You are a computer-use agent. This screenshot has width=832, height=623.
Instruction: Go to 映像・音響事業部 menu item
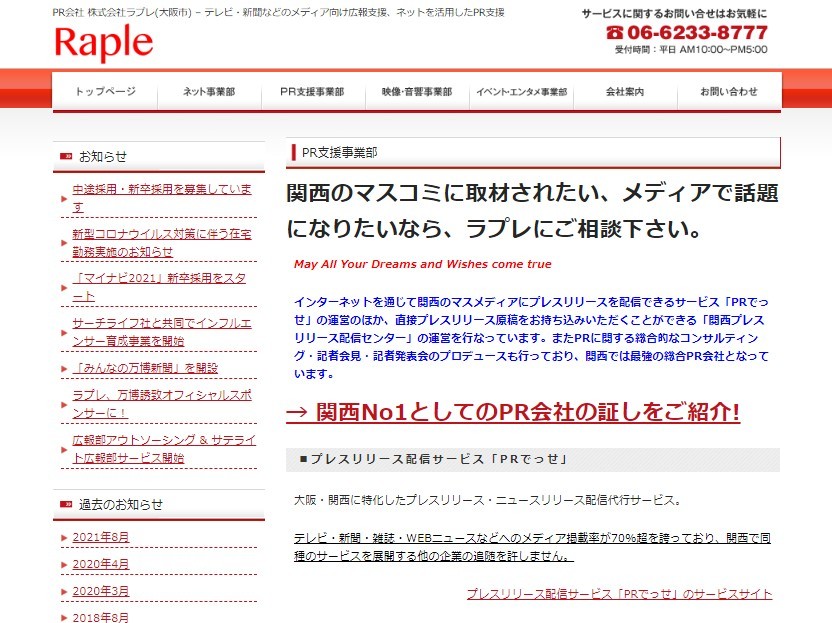(416, 92)
